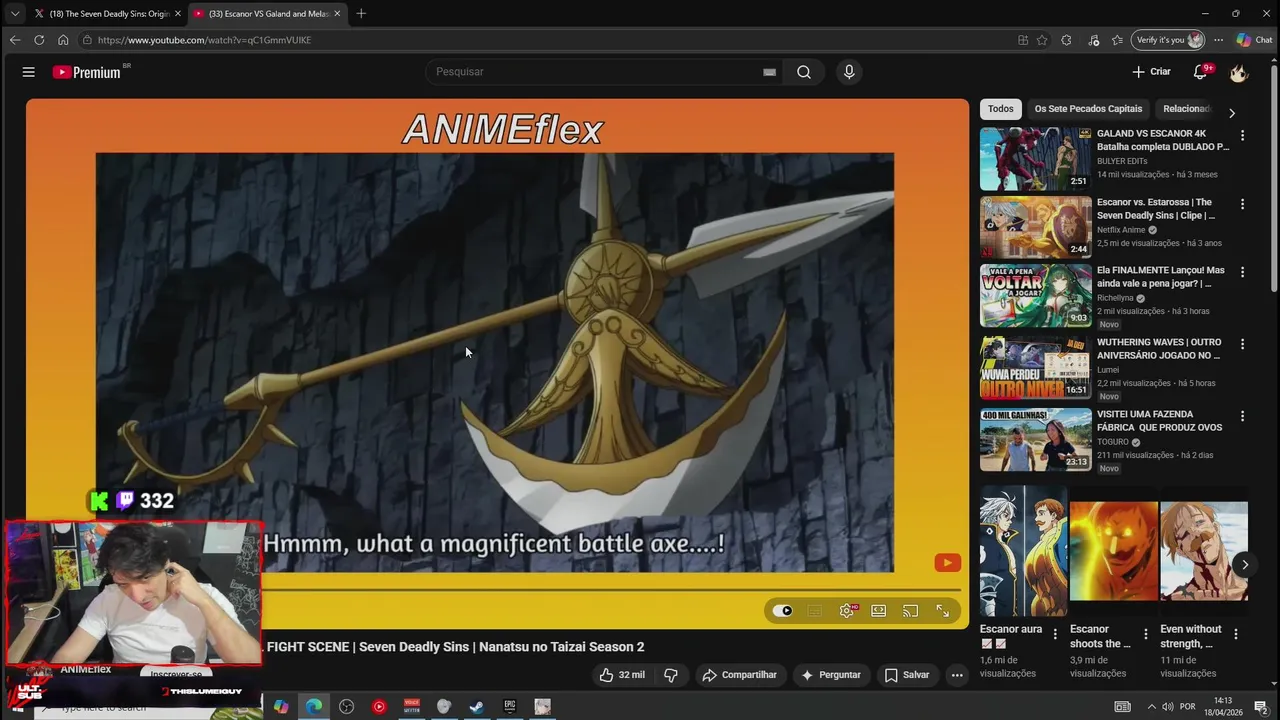Open Steam from the taskbar
This screenshot has width=1280, height=720.
pyautogui.click(x=477, y=707)
